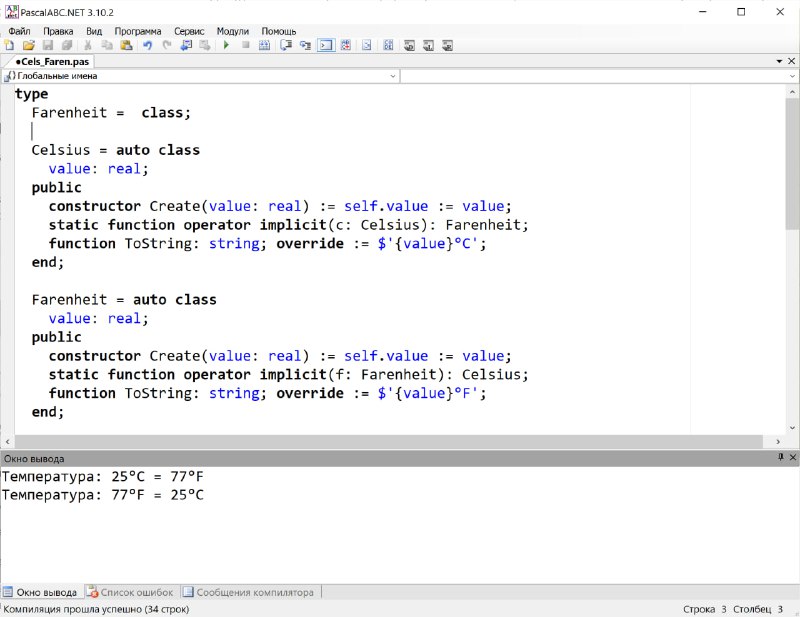
Task: Open the Файл menu
Action: [19, 31]
